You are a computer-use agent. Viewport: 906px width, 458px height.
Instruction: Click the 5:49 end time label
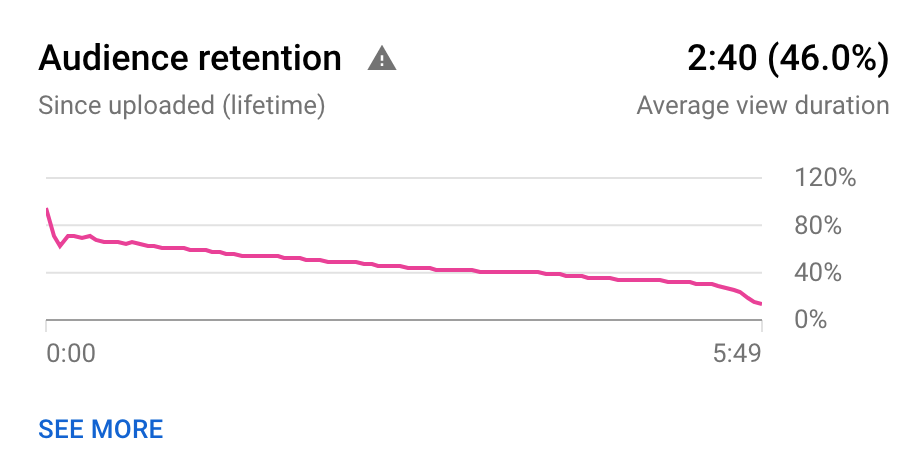737,353
